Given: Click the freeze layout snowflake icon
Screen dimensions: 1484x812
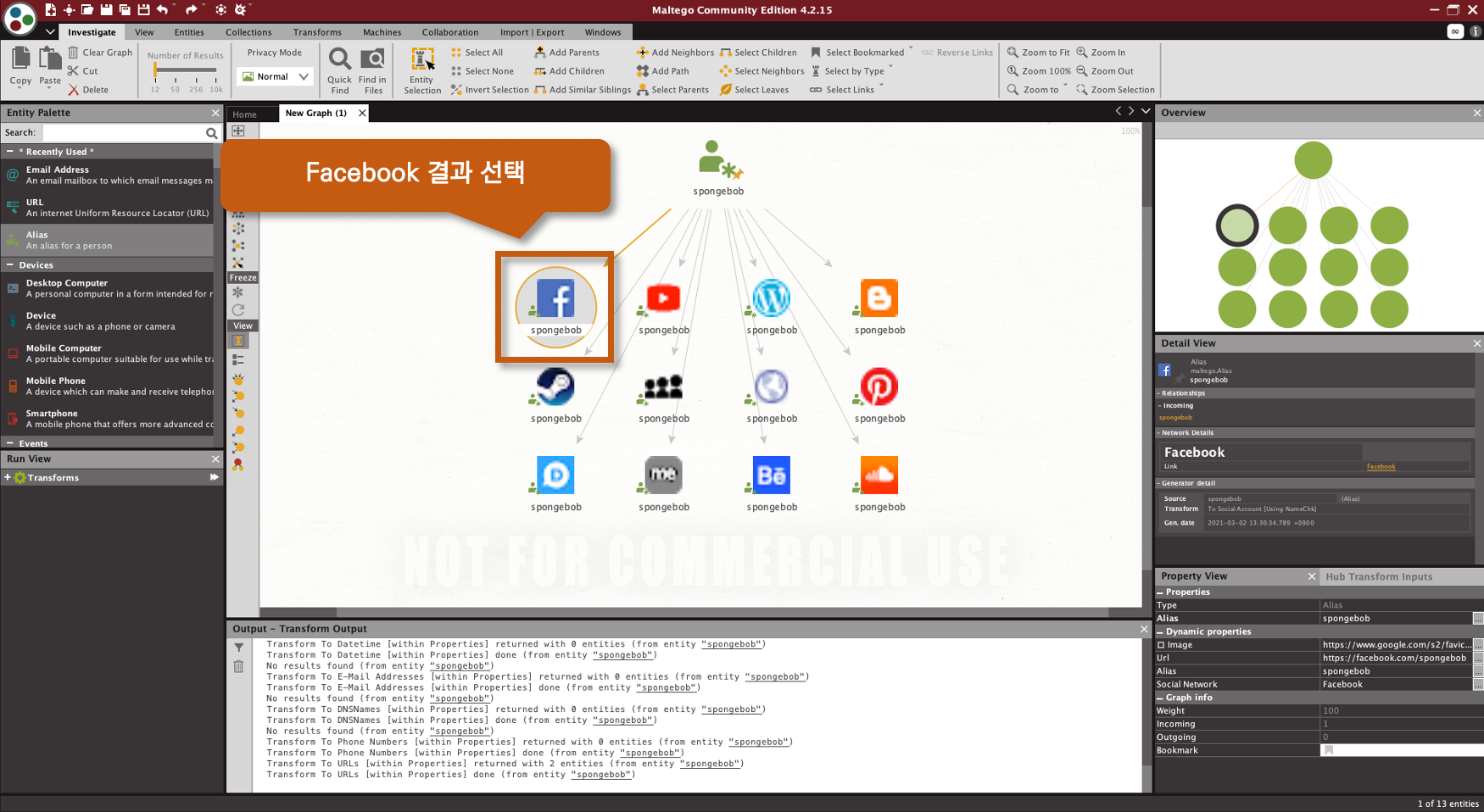Looking at the screenshot, I should [x=238, y=292].
